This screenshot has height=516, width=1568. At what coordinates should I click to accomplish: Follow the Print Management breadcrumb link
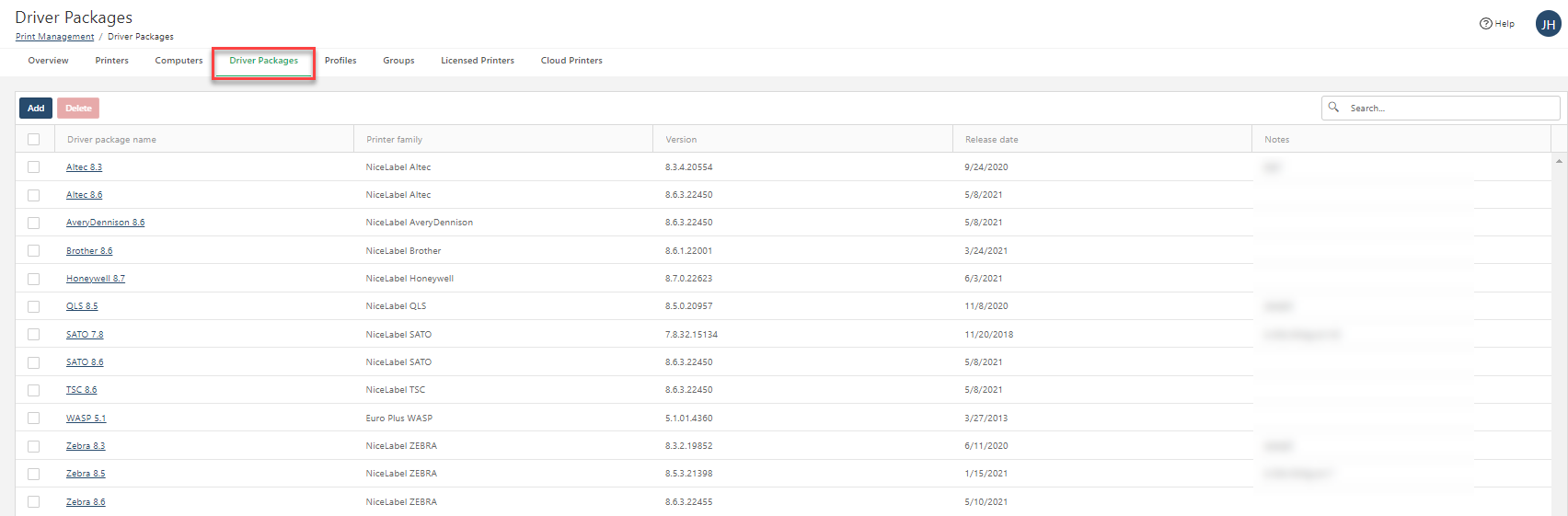click(54, 37)
